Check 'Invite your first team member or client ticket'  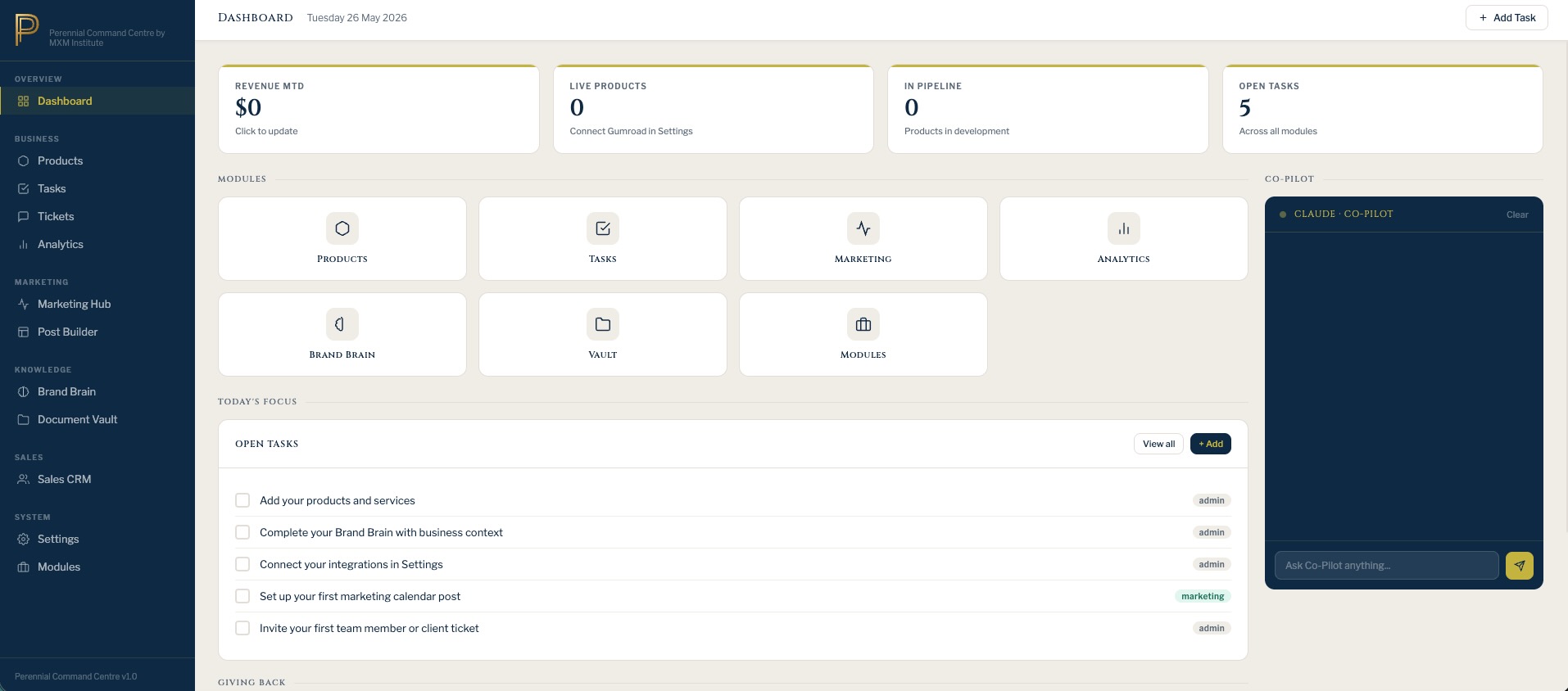(x=242, y=628)
